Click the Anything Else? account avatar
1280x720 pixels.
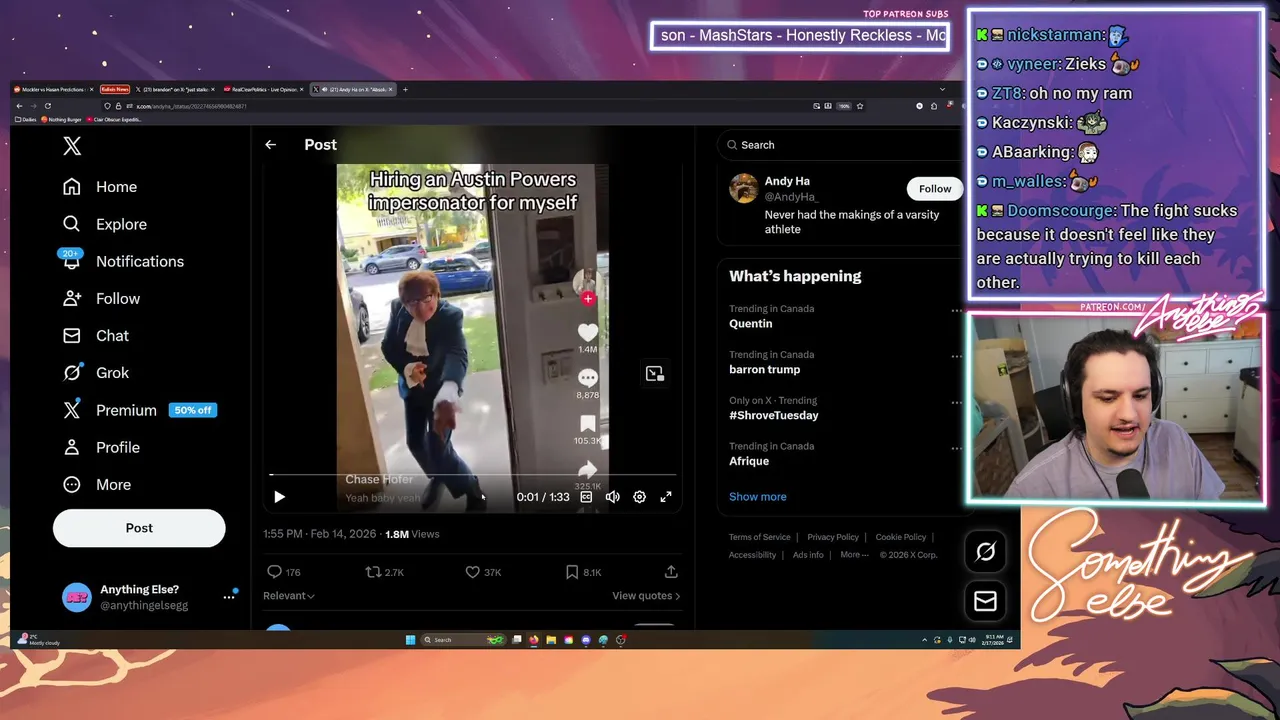[77, 597]
